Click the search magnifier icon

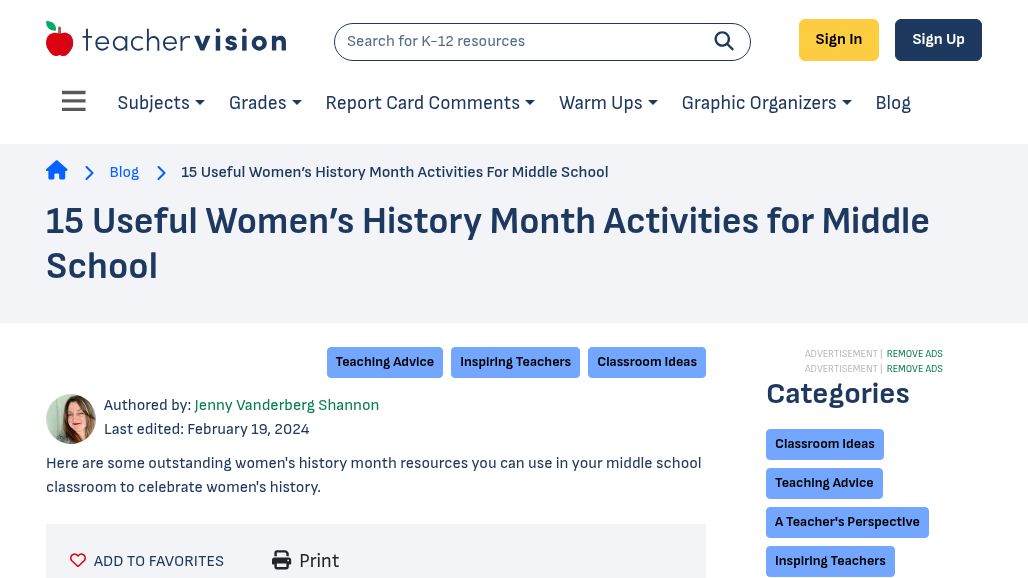coord(724,41)
